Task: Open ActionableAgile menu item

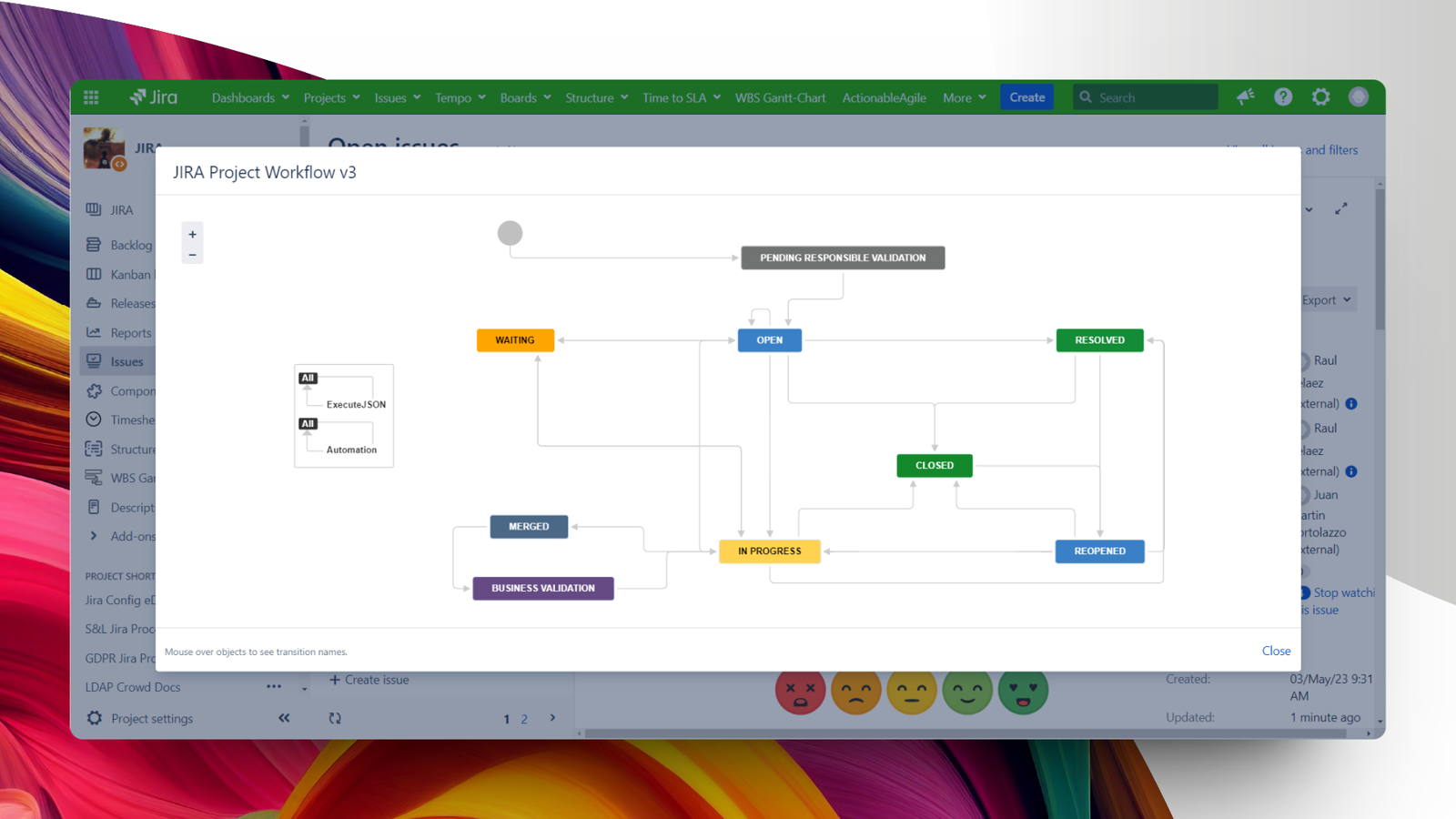Action: [885, 97]
